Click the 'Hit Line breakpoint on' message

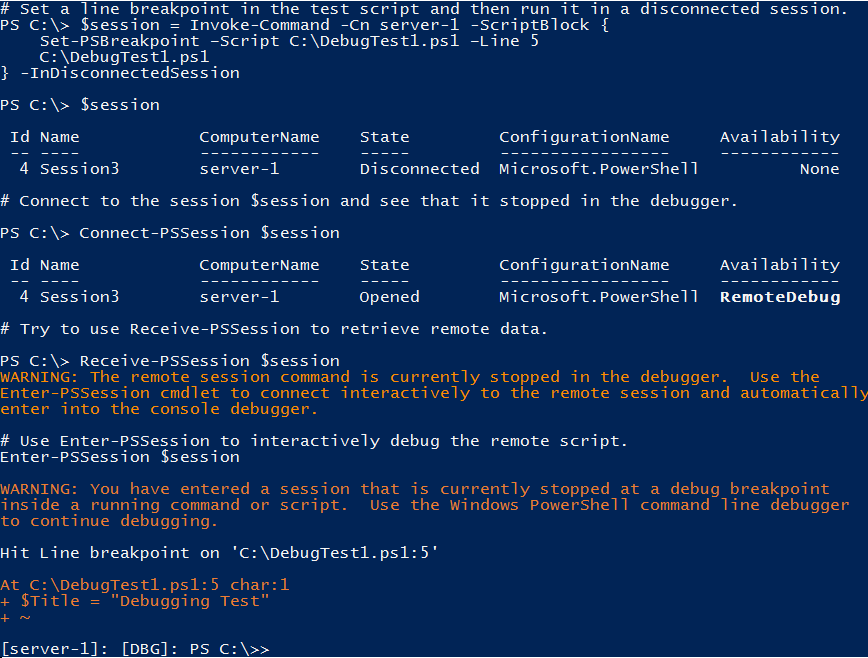coord(219,553)
